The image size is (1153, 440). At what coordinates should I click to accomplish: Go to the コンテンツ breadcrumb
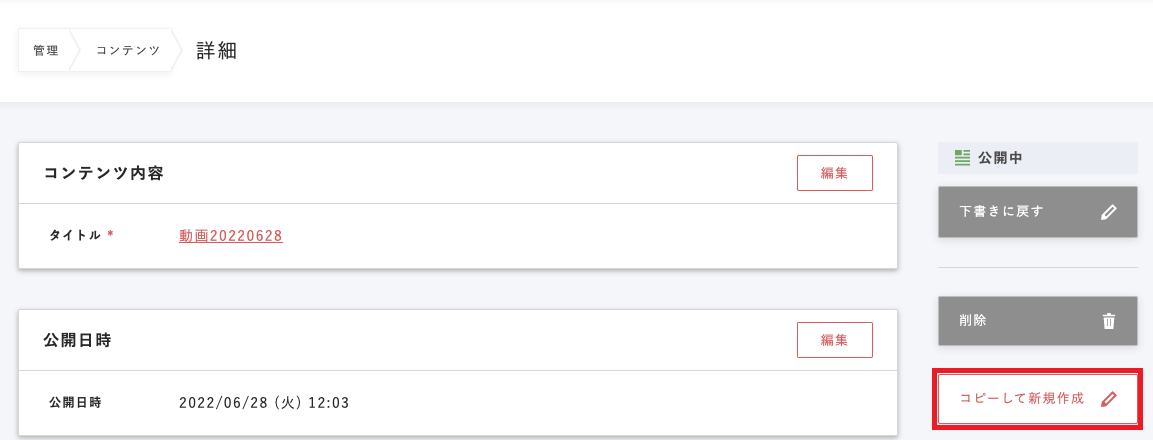127,51
